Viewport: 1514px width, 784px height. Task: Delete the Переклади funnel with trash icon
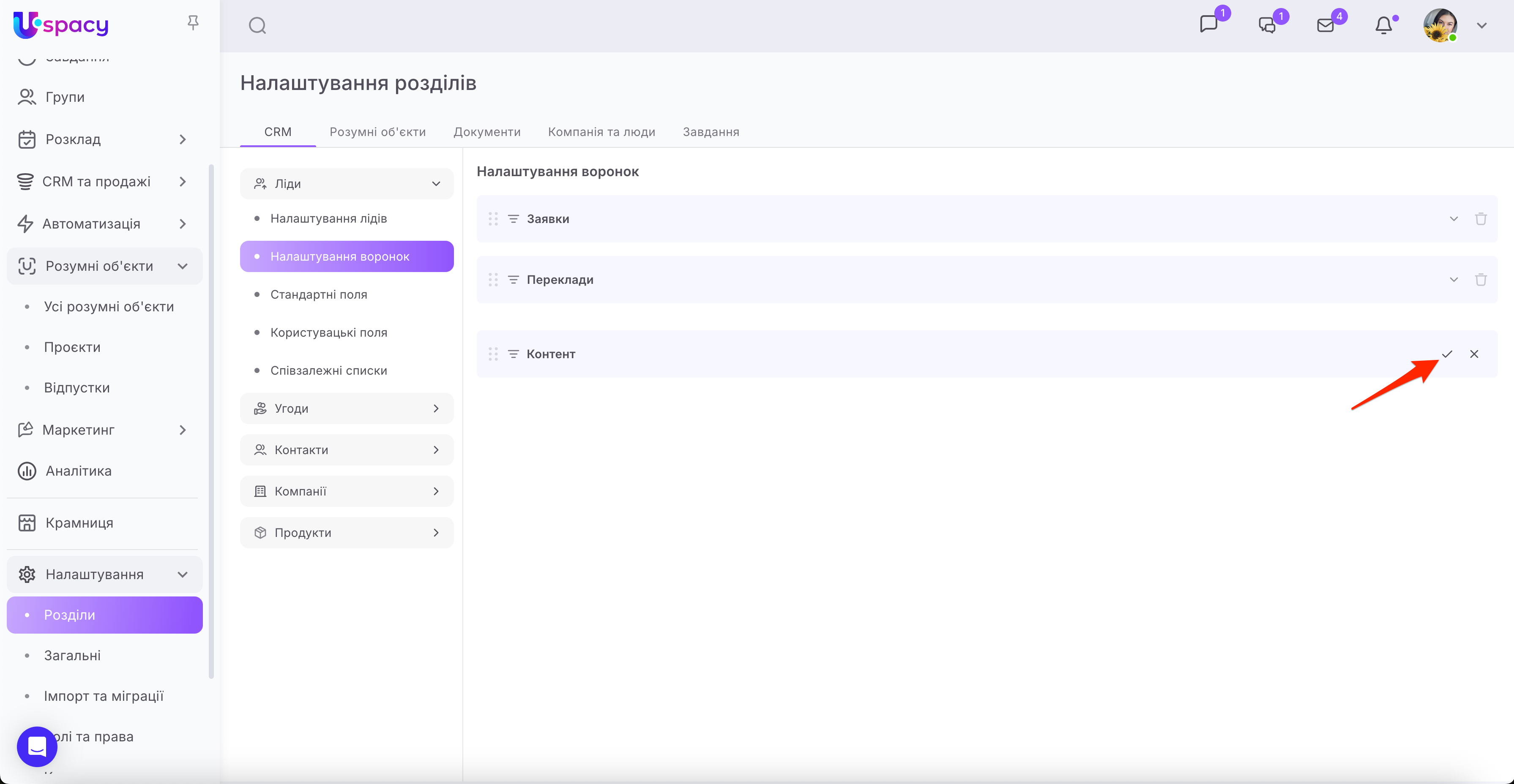tap(1481, 280)
